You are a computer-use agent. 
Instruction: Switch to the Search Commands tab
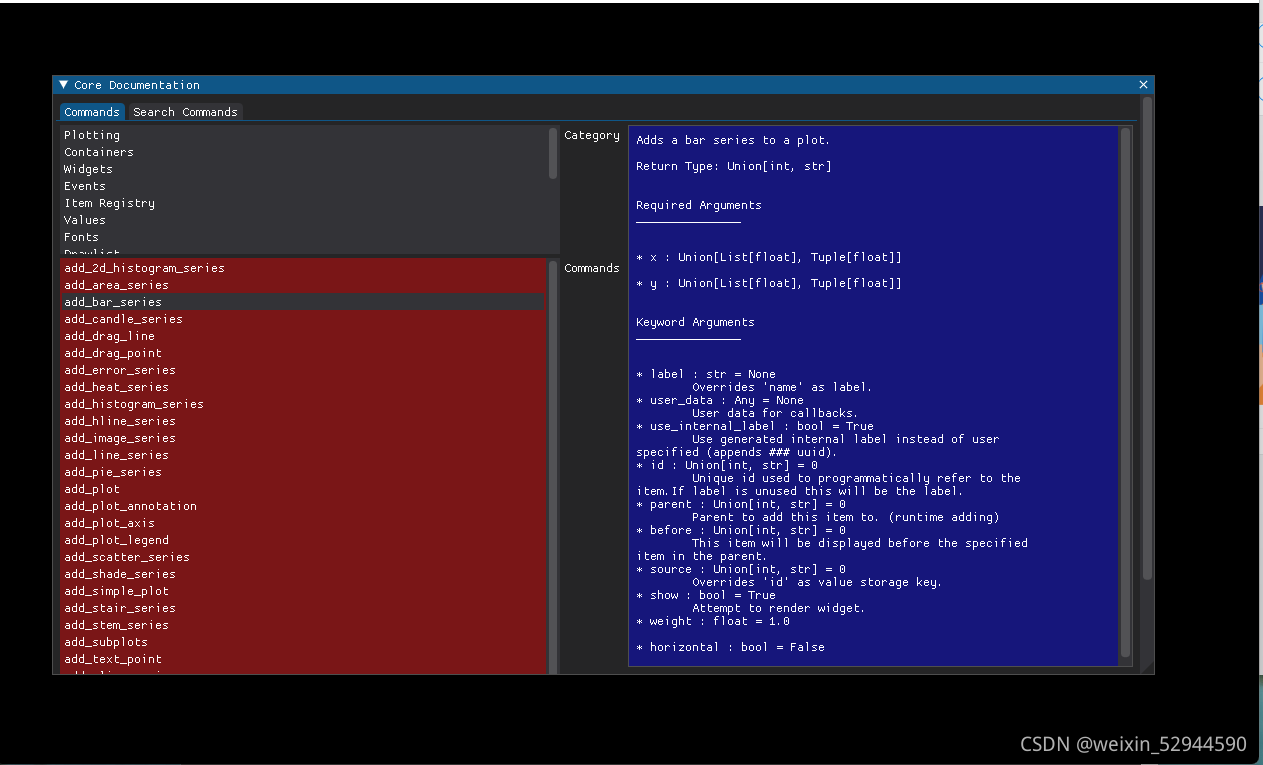[x=185, y=111]
